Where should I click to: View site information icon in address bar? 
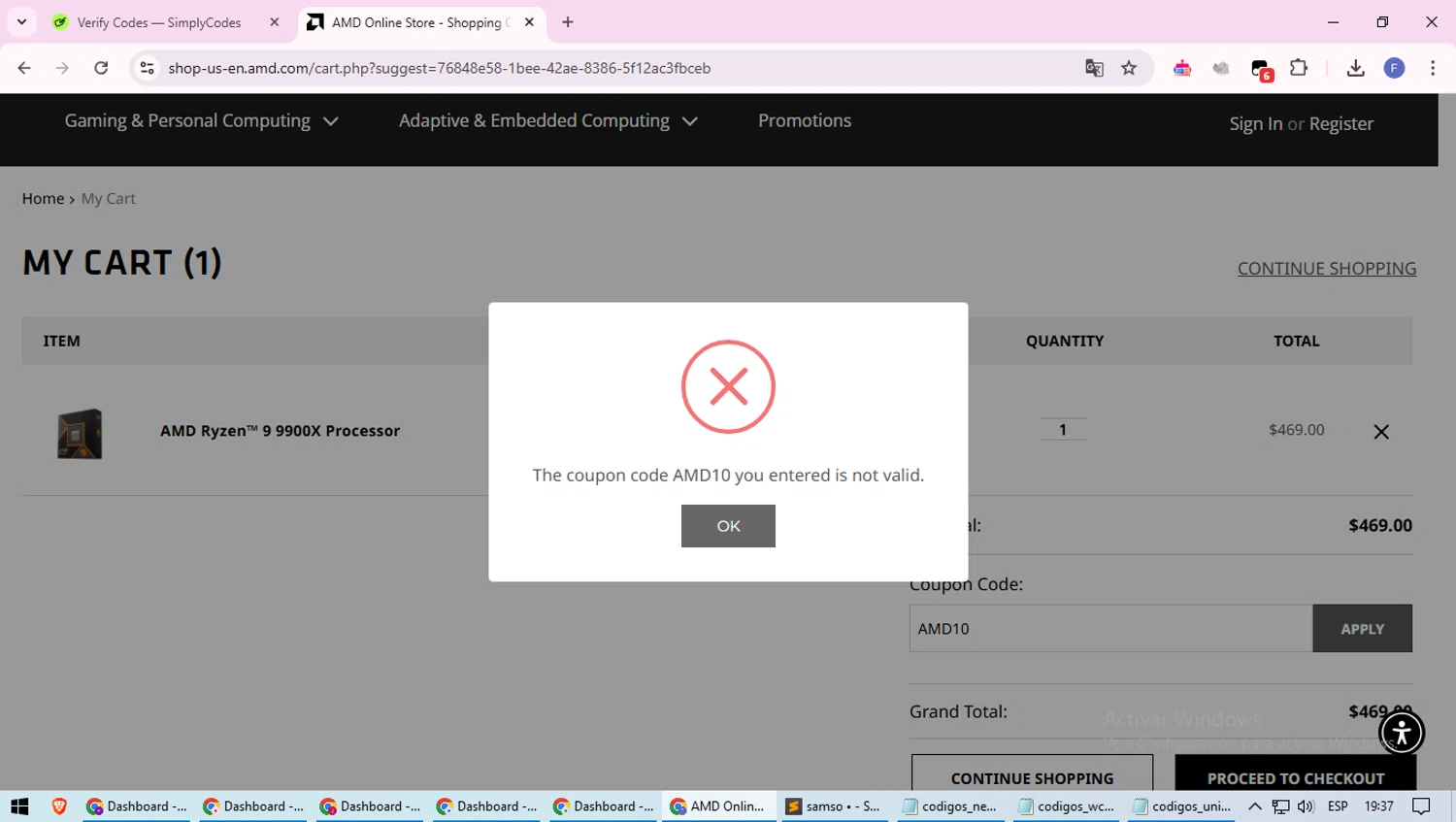[x=147, y=68]
